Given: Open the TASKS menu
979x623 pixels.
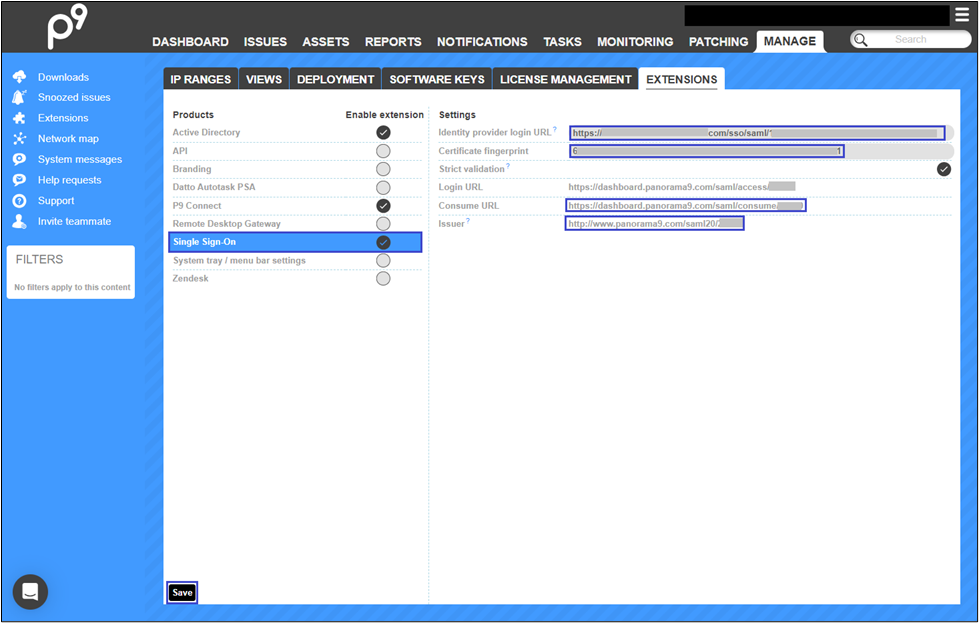Looking at the screenshot, I should point(563,42).
